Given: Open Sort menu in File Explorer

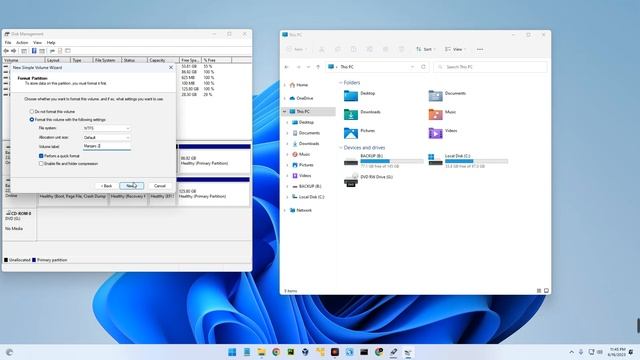Looking at the screenshot, I should tap(425, 49).
